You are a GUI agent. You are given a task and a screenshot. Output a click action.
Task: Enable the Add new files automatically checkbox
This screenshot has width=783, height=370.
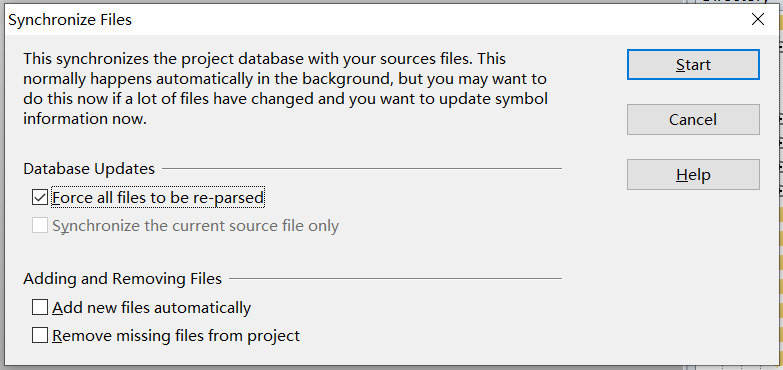[40, 307]
